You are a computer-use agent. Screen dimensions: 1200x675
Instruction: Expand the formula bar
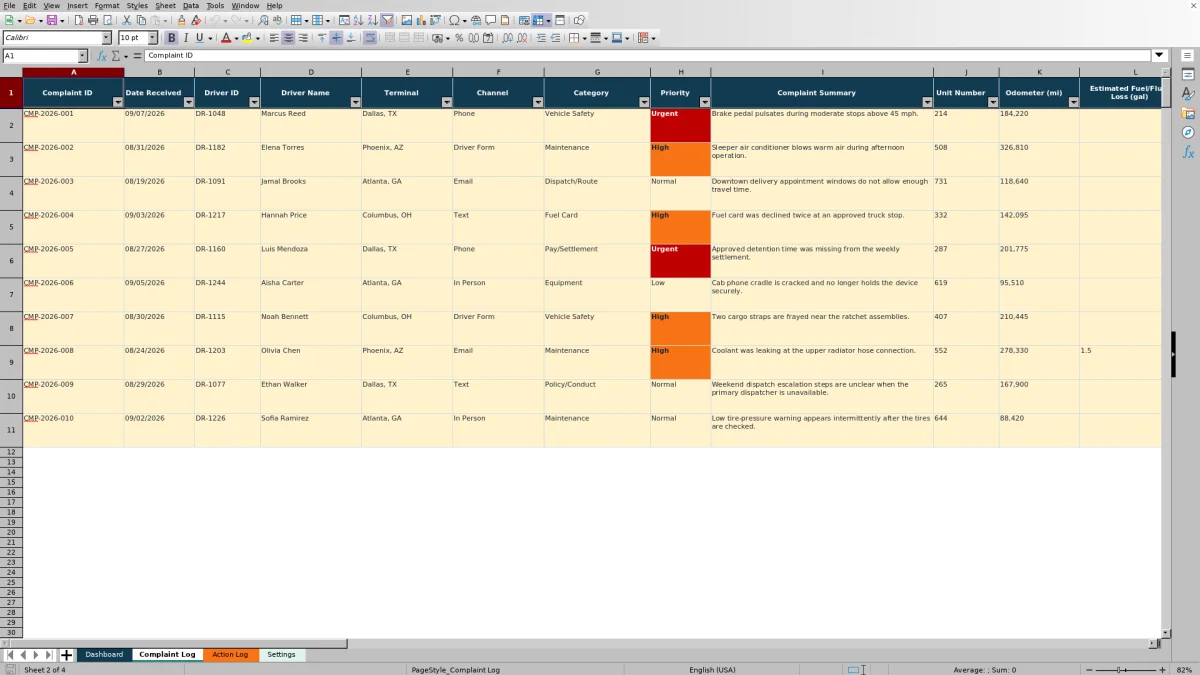(1160, 56)
